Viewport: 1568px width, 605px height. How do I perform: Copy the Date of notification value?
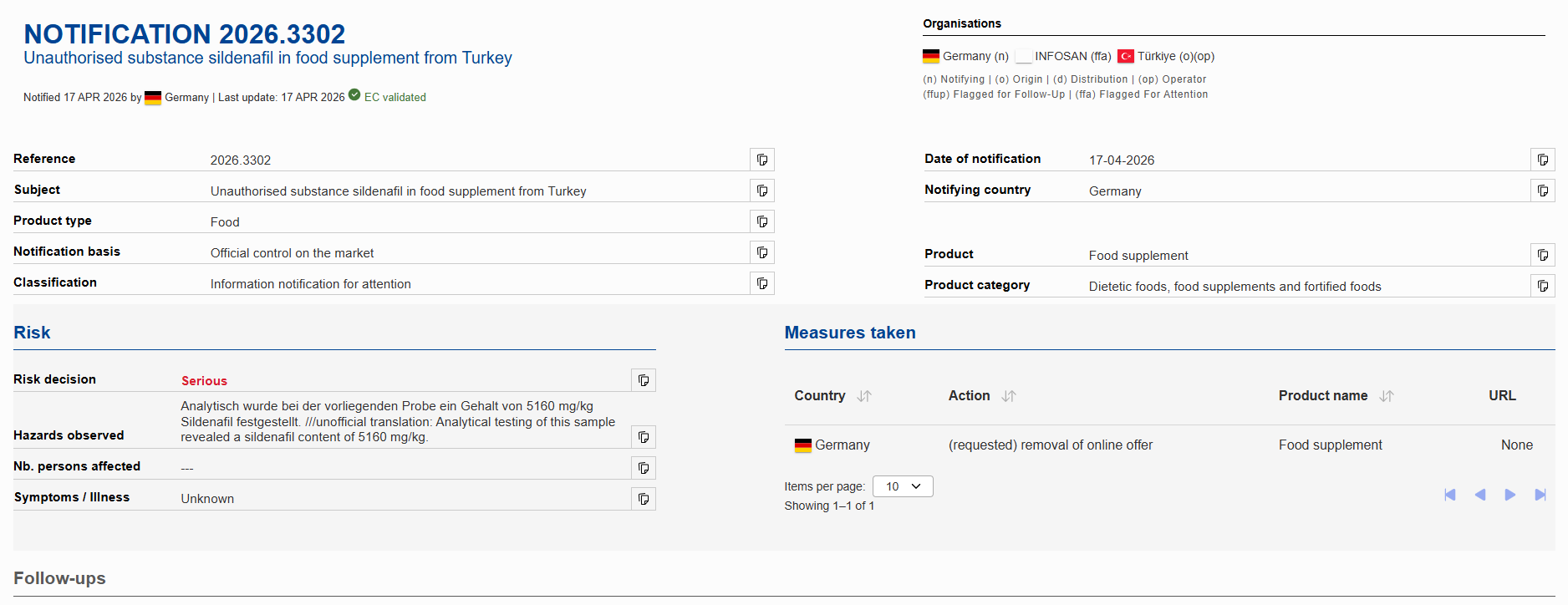coord(1542,160)
